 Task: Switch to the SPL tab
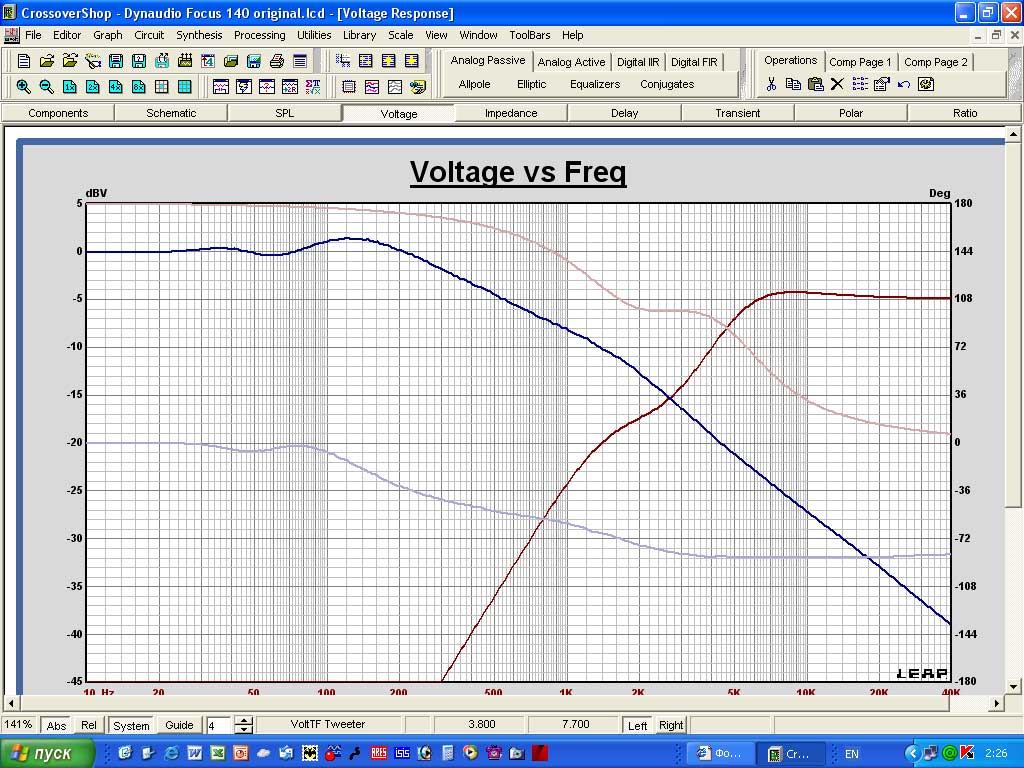point(285,113)
